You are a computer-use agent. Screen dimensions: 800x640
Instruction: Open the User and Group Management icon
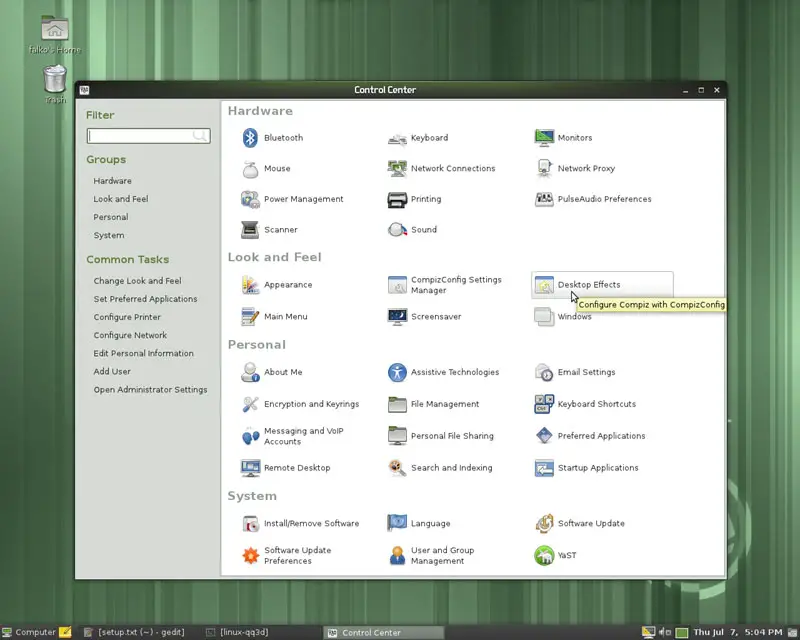click(397, 556)
